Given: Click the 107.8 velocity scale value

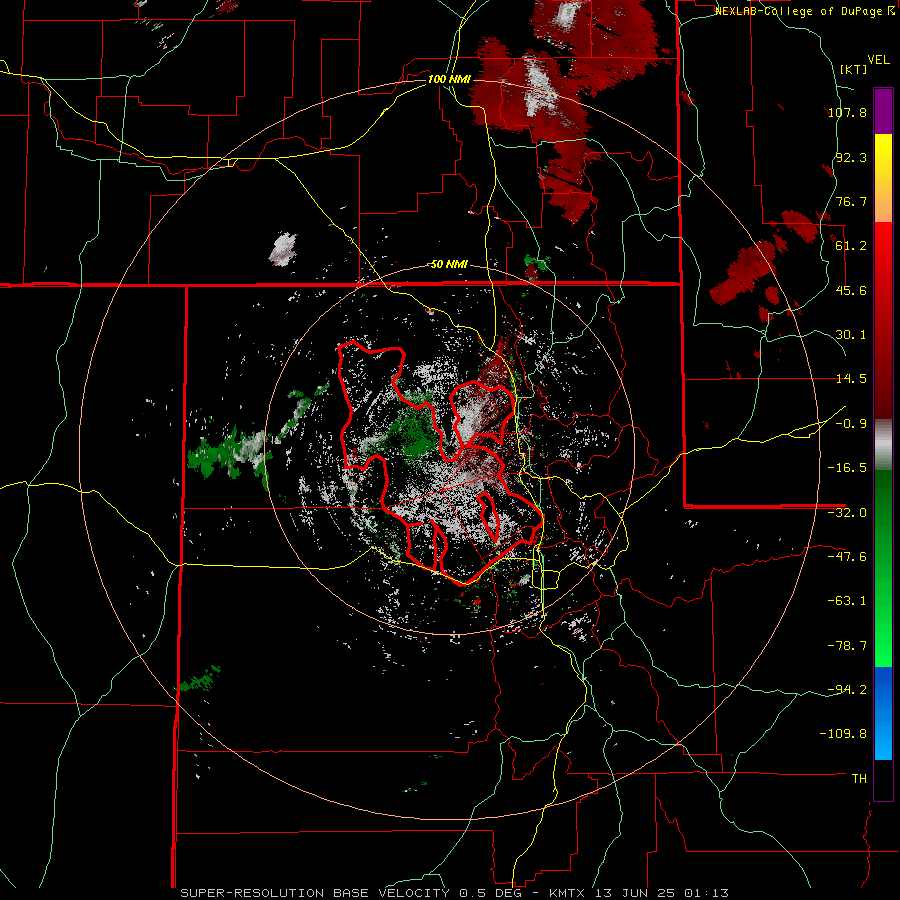Looking at the screenshot, I should pos(847,113).
